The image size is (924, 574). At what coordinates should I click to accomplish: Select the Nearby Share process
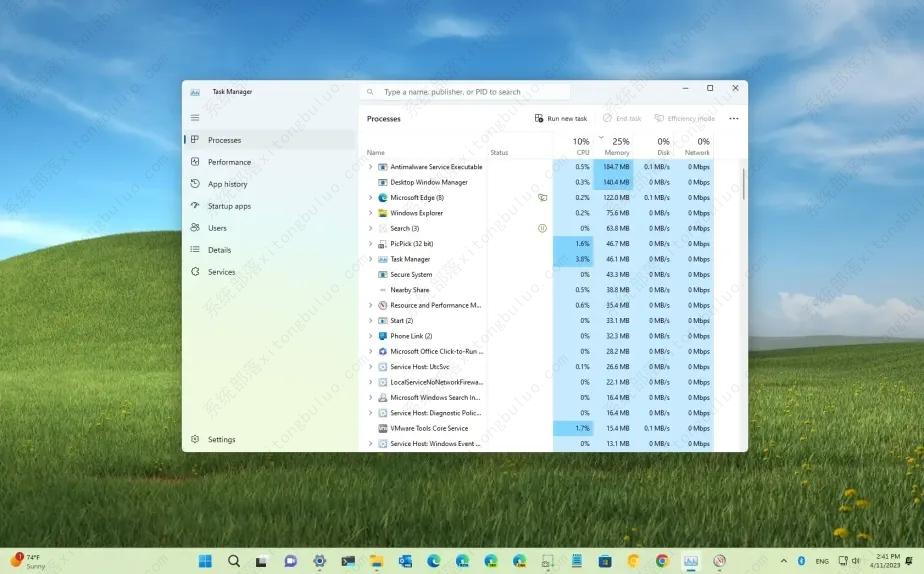[410, 290]
